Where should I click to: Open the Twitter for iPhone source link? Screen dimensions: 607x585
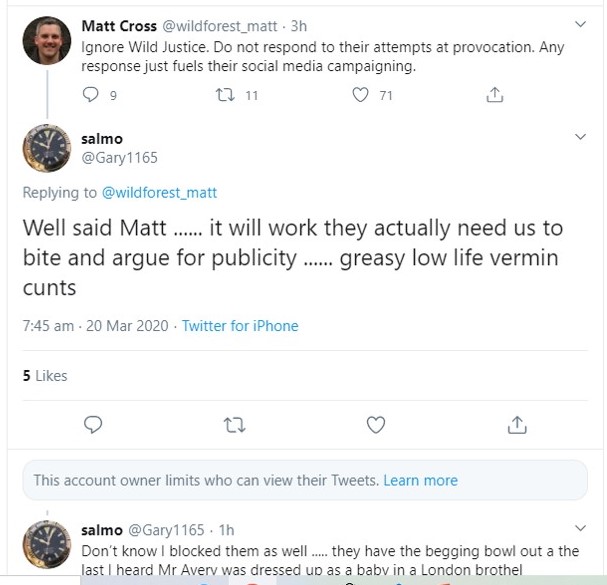point(240,326)
